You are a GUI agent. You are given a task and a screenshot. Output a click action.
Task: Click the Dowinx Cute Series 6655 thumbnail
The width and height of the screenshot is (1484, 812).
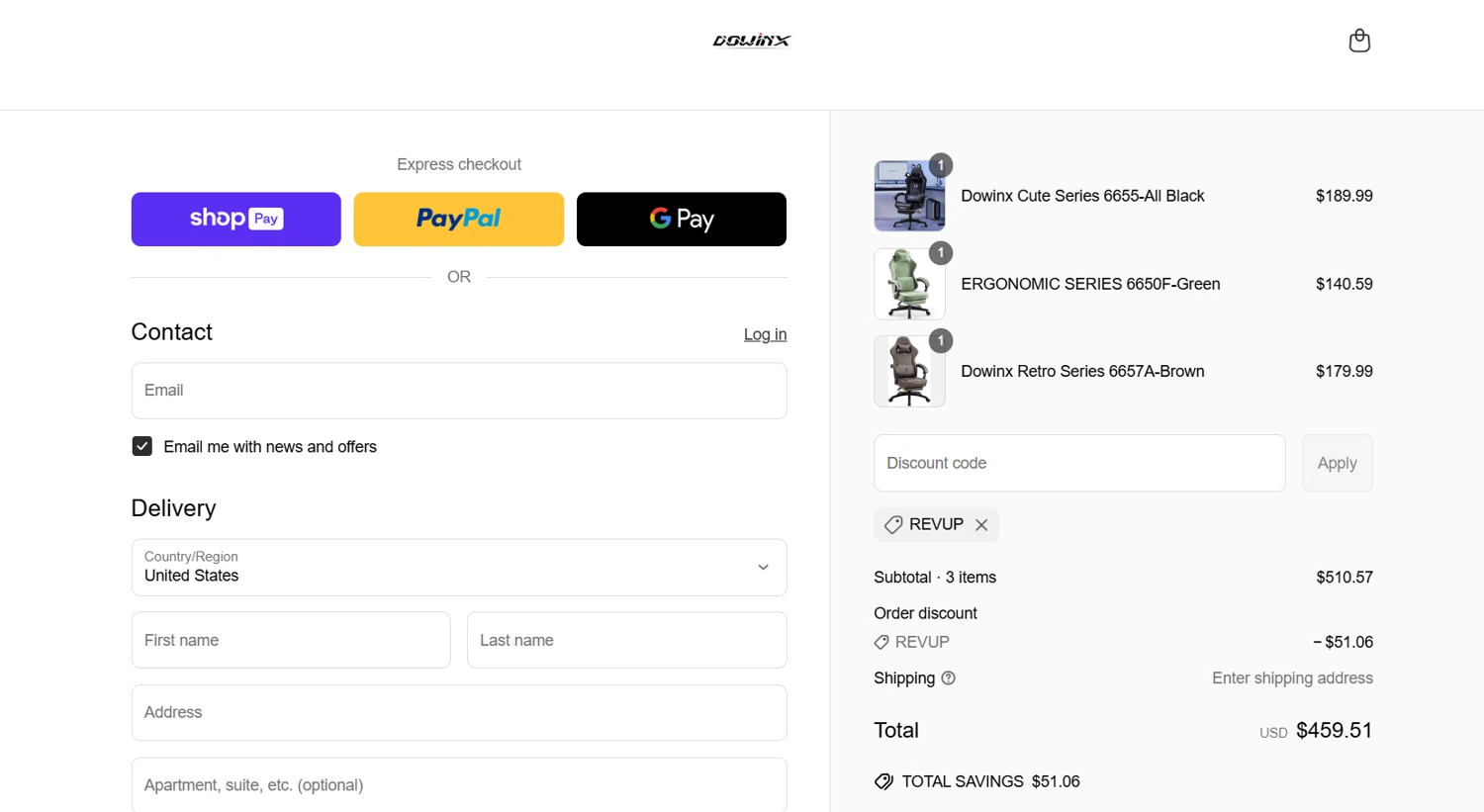point(909,196)
